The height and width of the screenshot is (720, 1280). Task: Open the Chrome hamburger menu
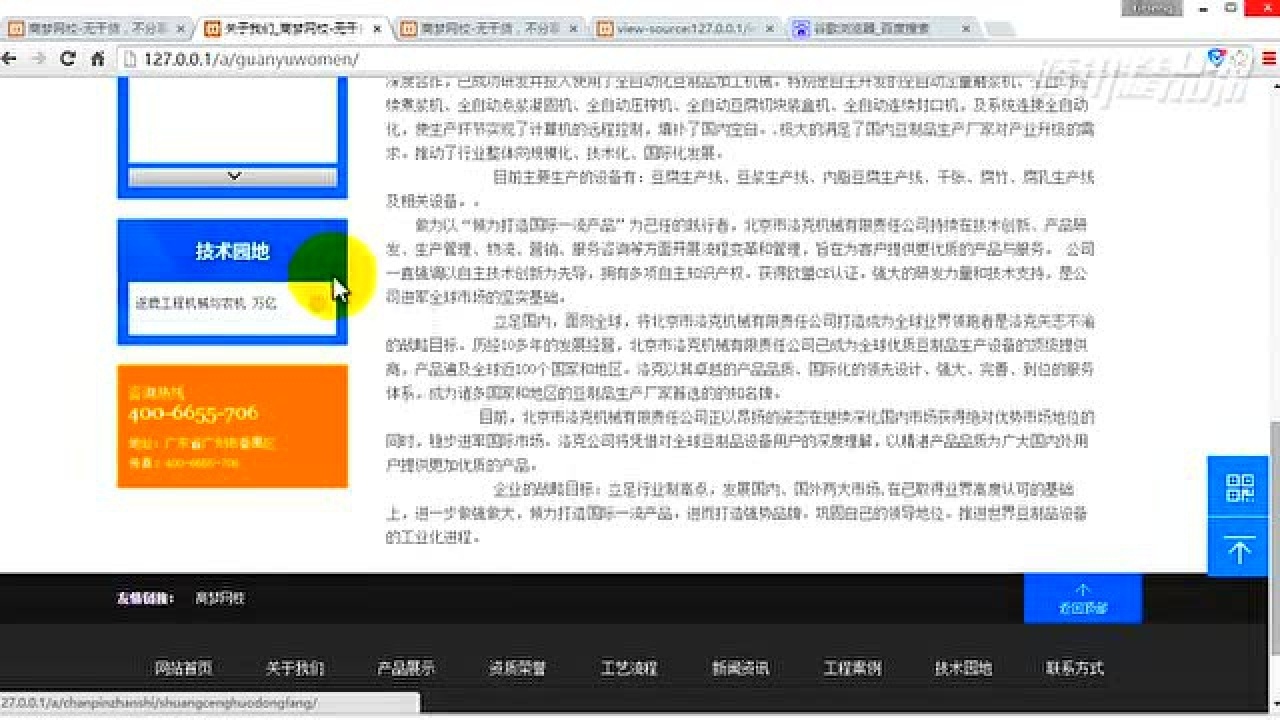coord(1271,58)
